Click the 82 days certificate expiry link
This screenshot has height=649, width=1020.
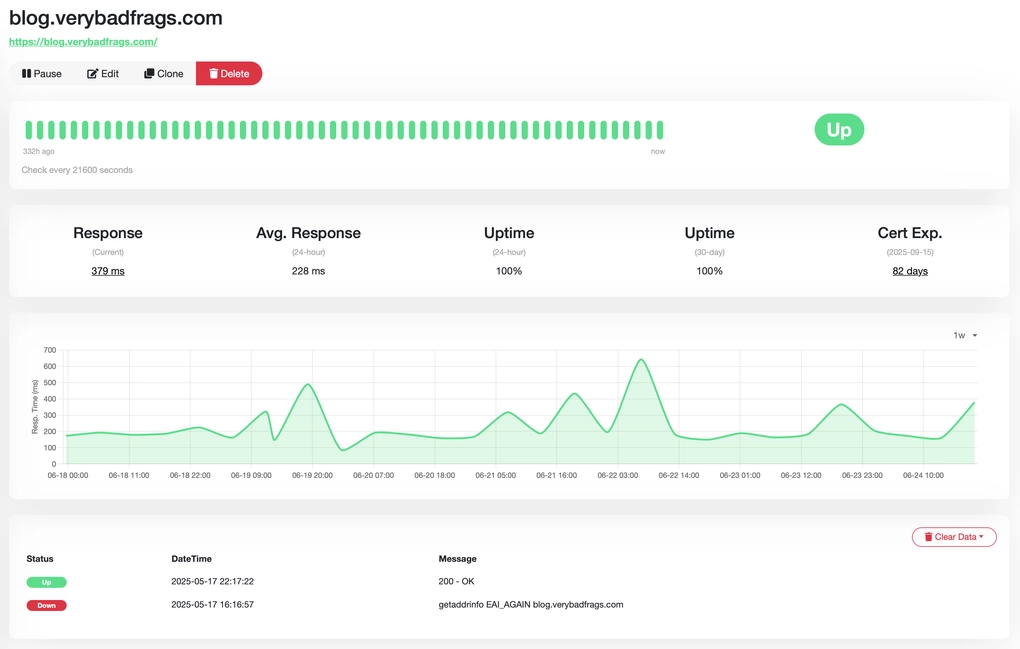[909, 270]
